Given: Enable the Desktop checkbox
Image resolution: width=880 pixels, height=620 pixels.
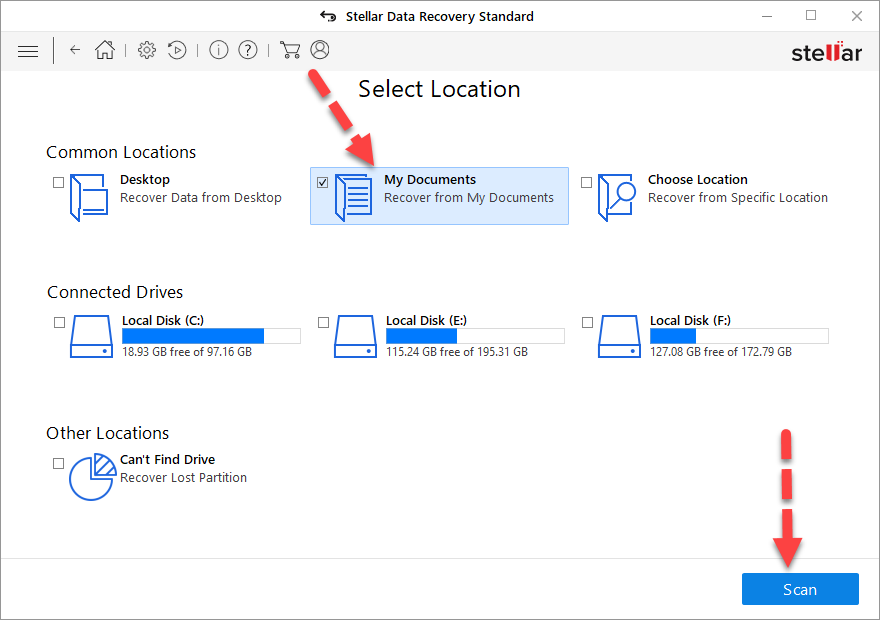Looking at the screenshot, I should [59, 182].
